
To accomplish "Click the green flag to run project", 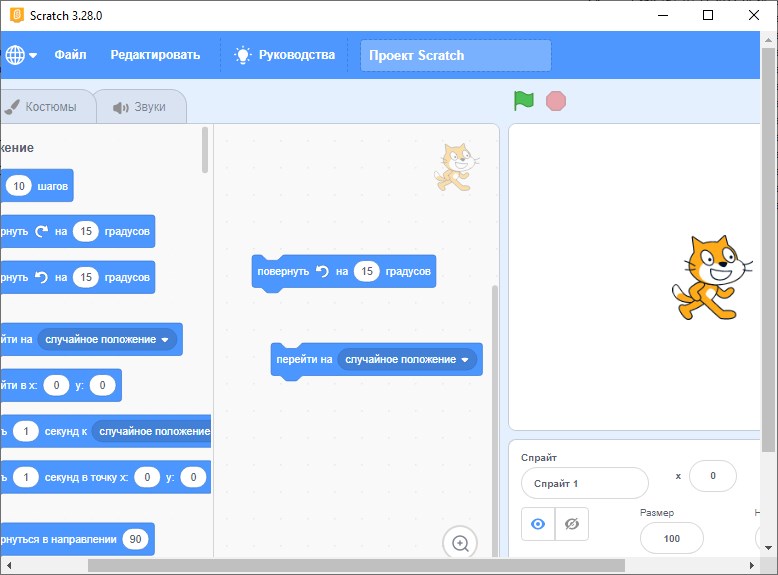I will 523,101.
